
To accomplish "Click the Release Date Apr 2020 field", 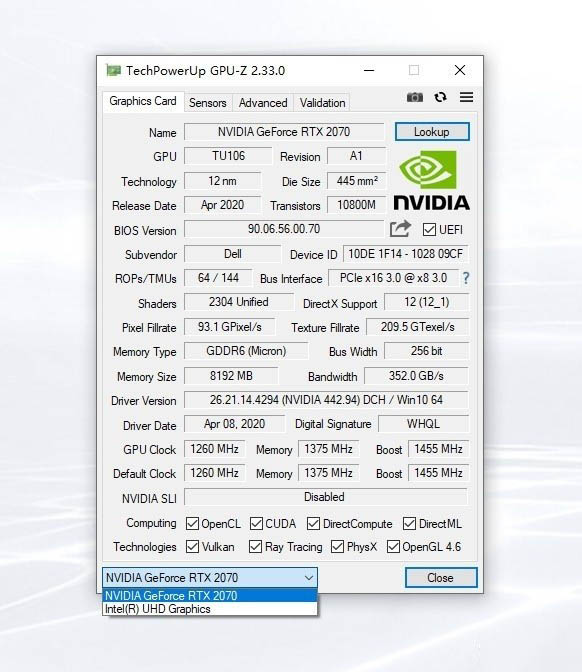I will (222, 205).
